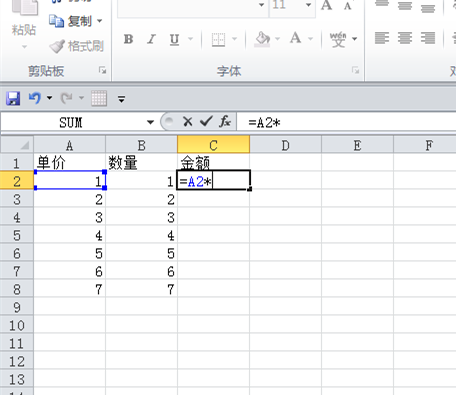456x395 pixels.
Task: Click the Copy (复制) button
Action: click(x=70, y=21)
